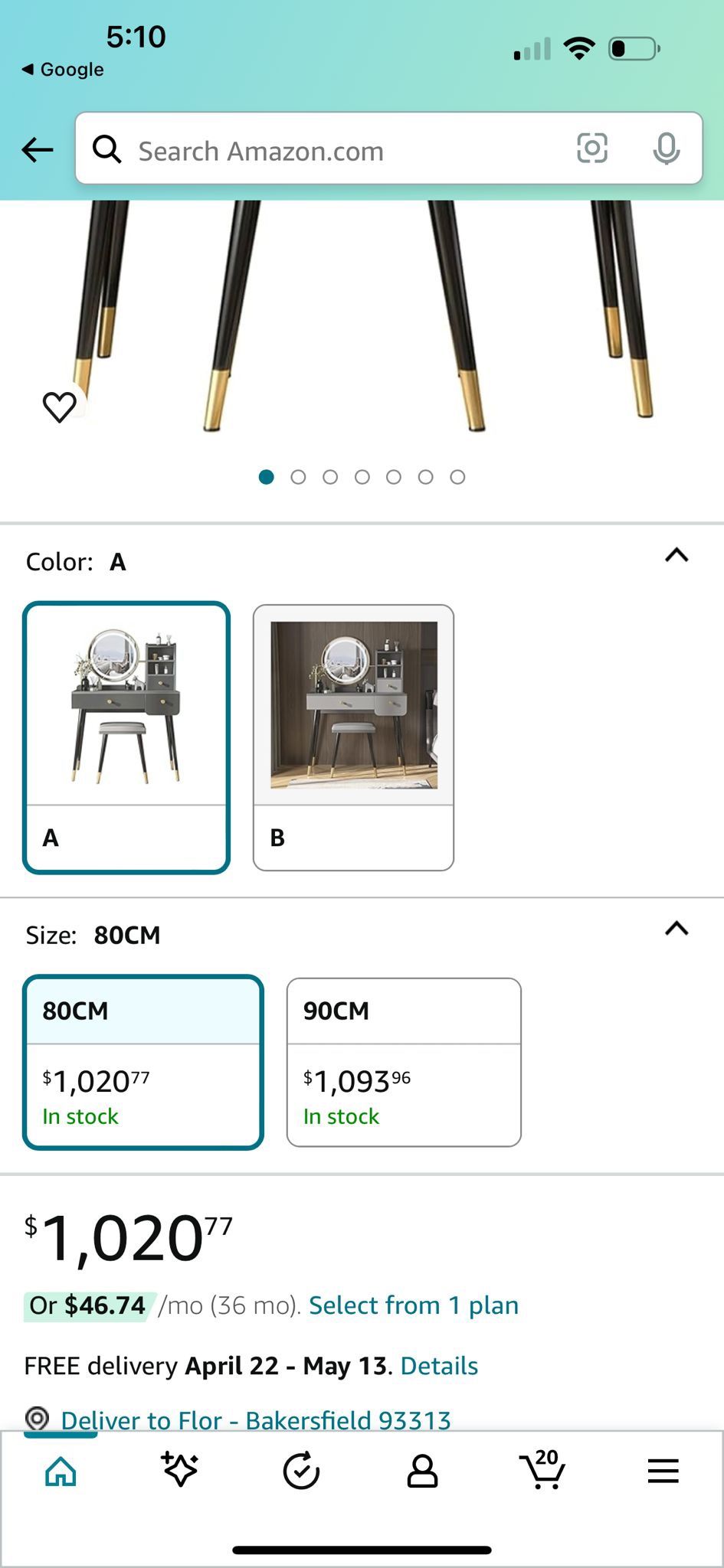Add item to wishlist with heart icon
The image size is (724, 1568).
(x=59, y=407)
